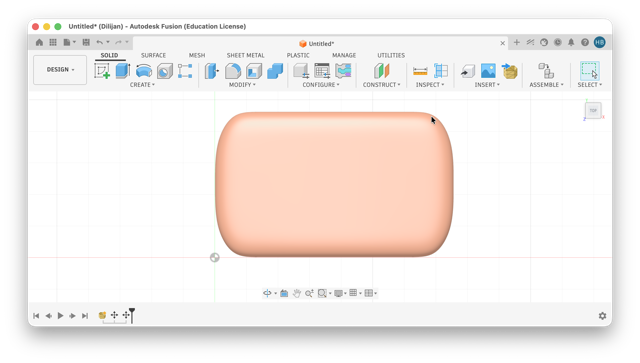Click the Insert Mesh icon

pyautogui.click(x=509, y=71)
